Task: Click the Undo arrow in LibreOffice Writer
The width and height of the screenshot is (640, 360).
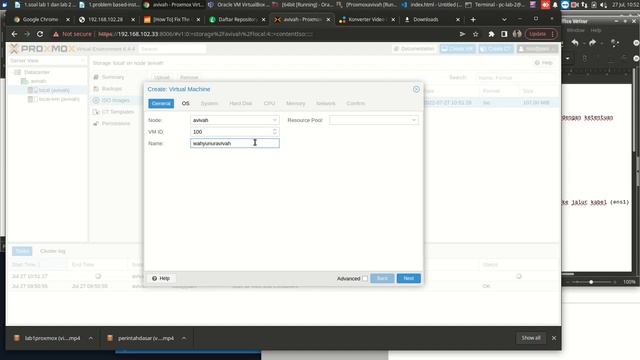Action: (575, 42)
